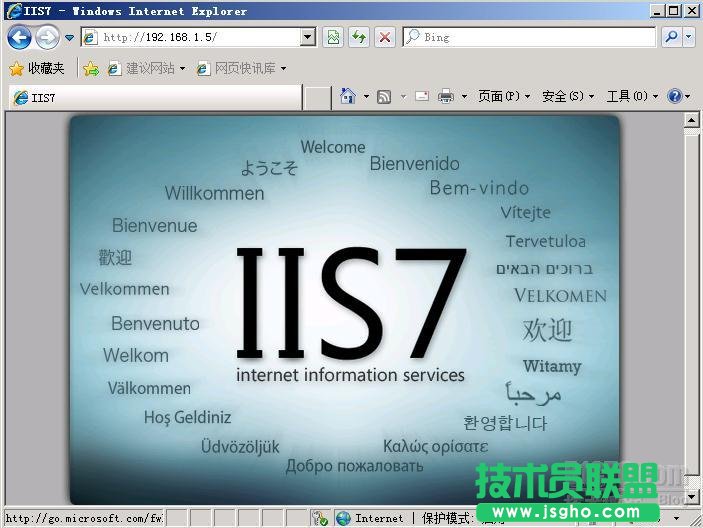Expand the 建议网站 dropdown arrow
The image size is (703, 528).
tap(182, 69)
